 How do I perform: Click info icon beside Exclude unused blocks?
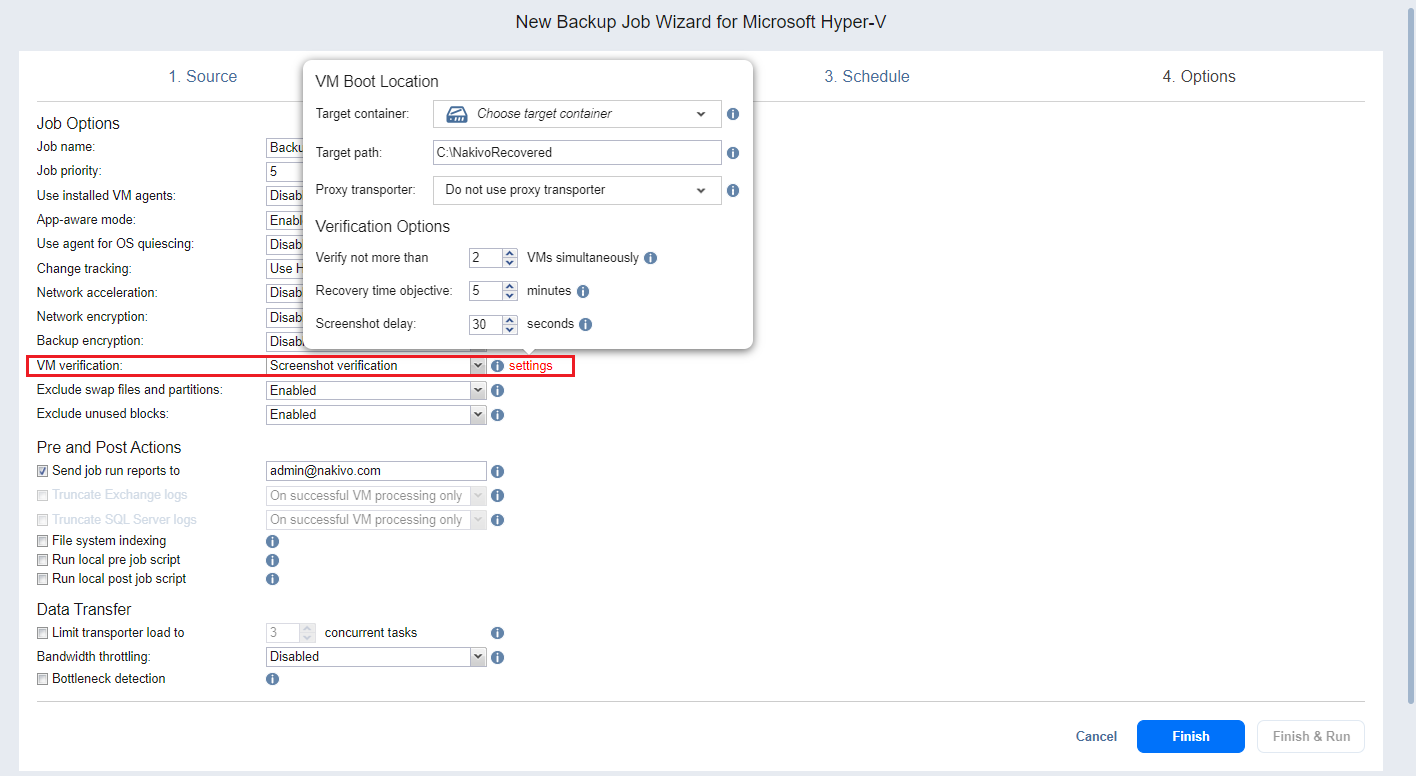tap(497, 415)
